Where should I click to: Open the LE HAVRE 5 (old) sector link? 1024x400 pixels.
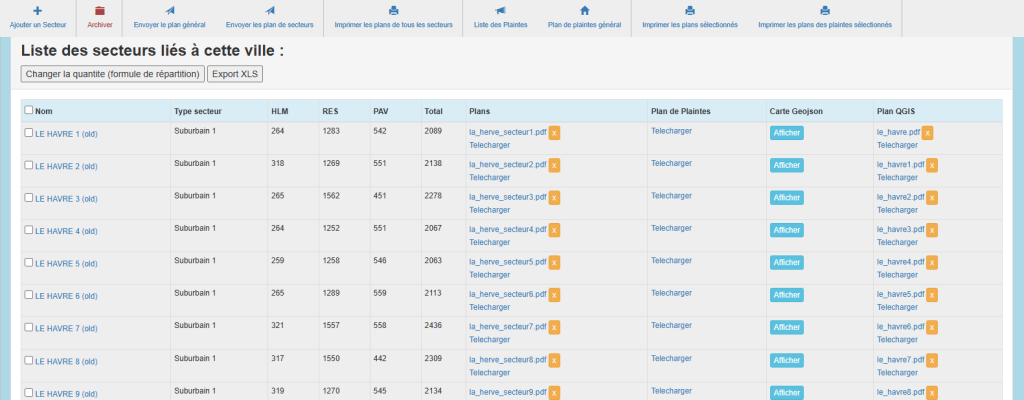click(x=66, y=263)
